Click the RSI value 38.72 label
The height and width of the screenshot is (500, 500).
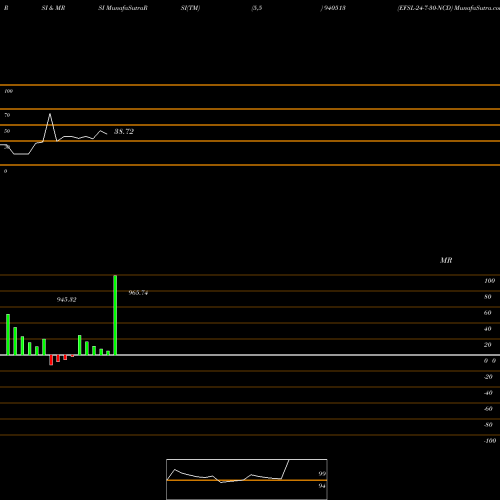click(x=124, y=132)
